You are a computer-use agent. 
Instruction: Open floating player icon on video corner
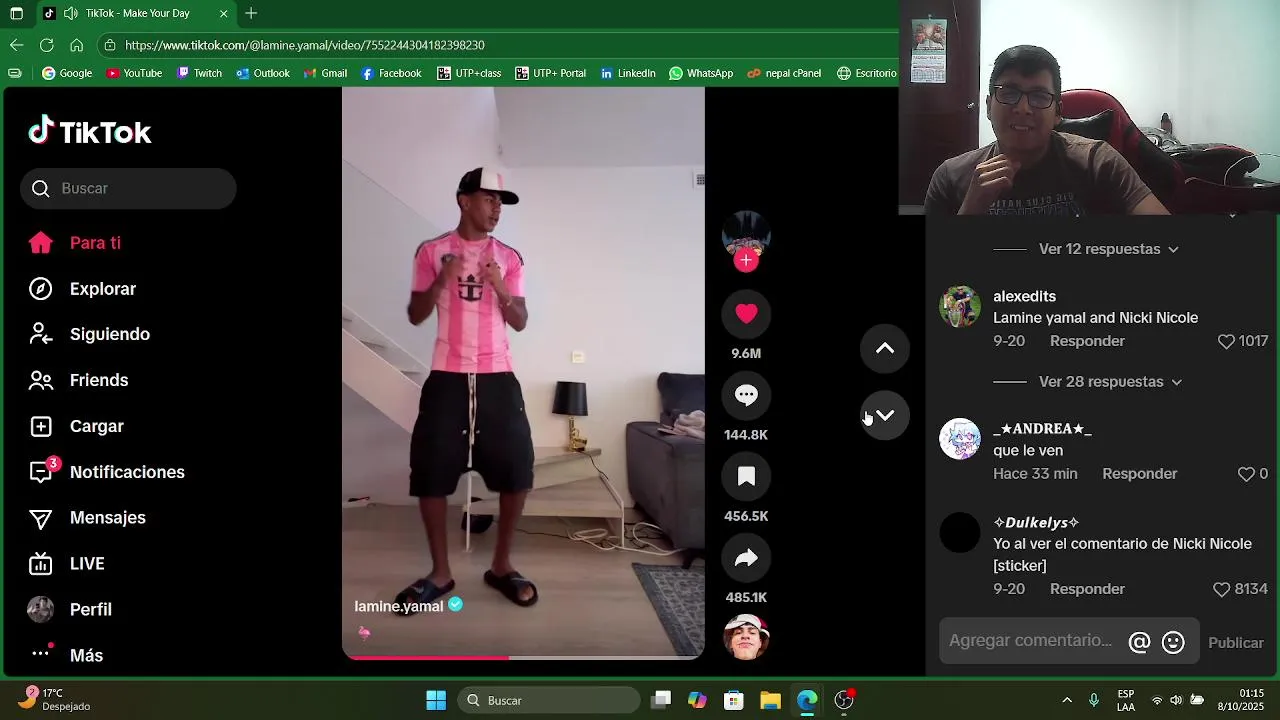point(700,180)
